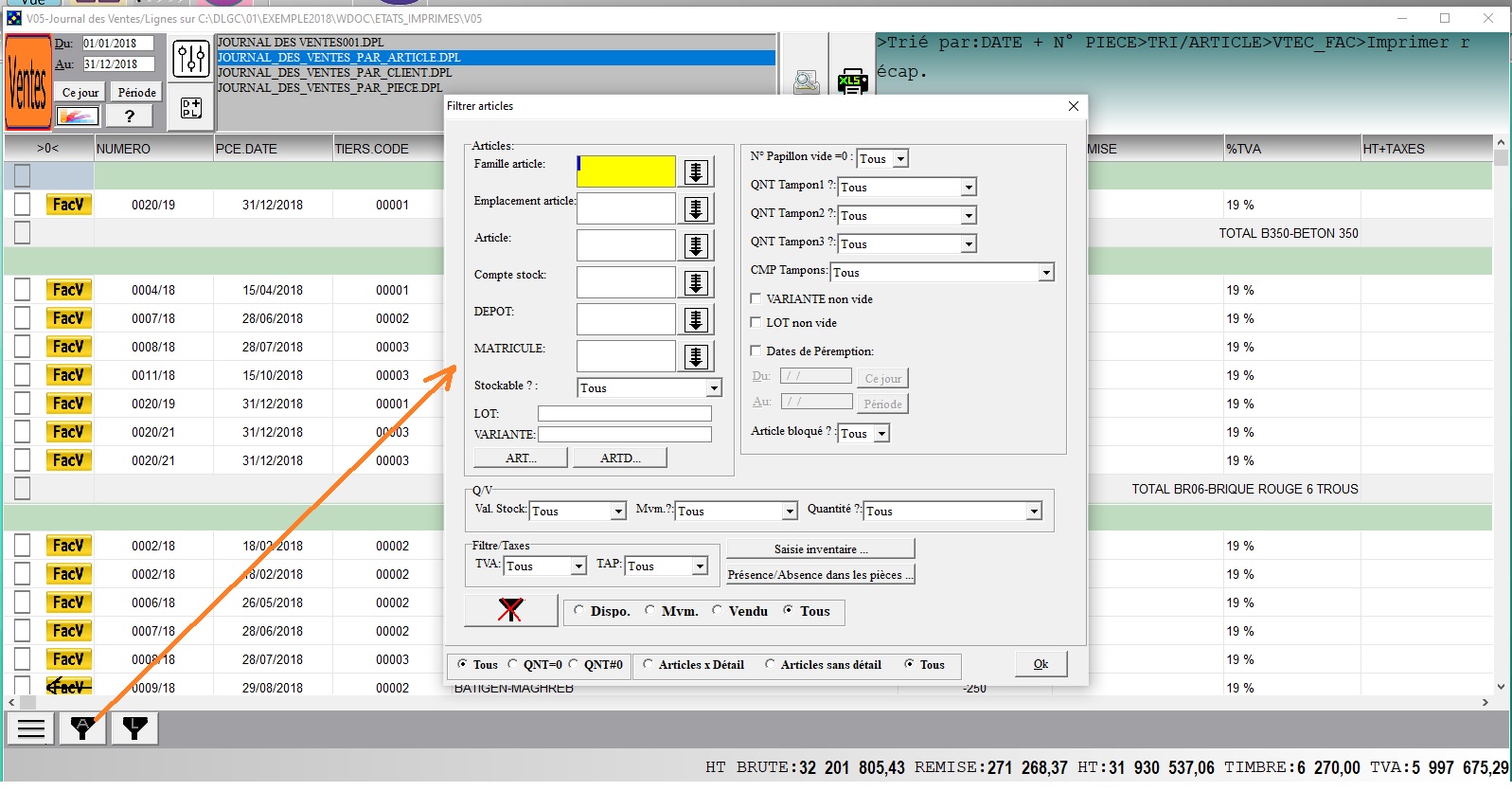Screen dimensions: 1512x791
Task: Click the line filter funnel L icon
Action: (134, 728)
